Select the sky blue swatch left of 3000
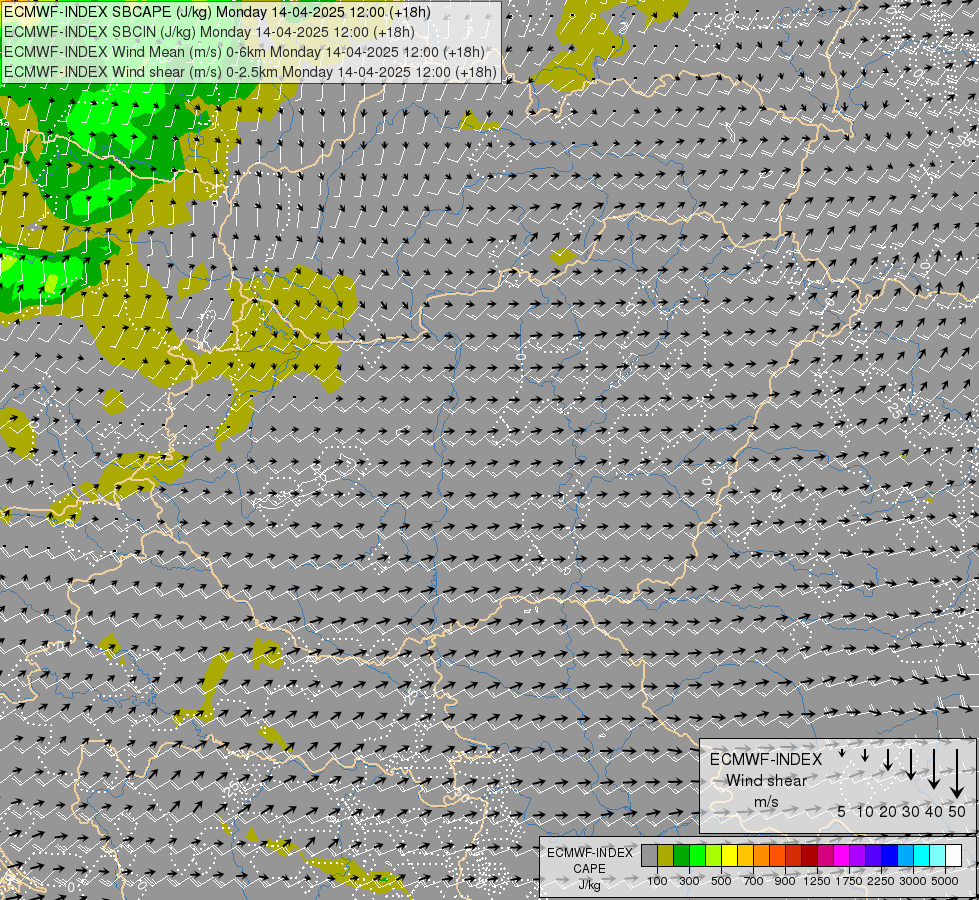Viewport: 979px width, 900px height. [905, 855]
